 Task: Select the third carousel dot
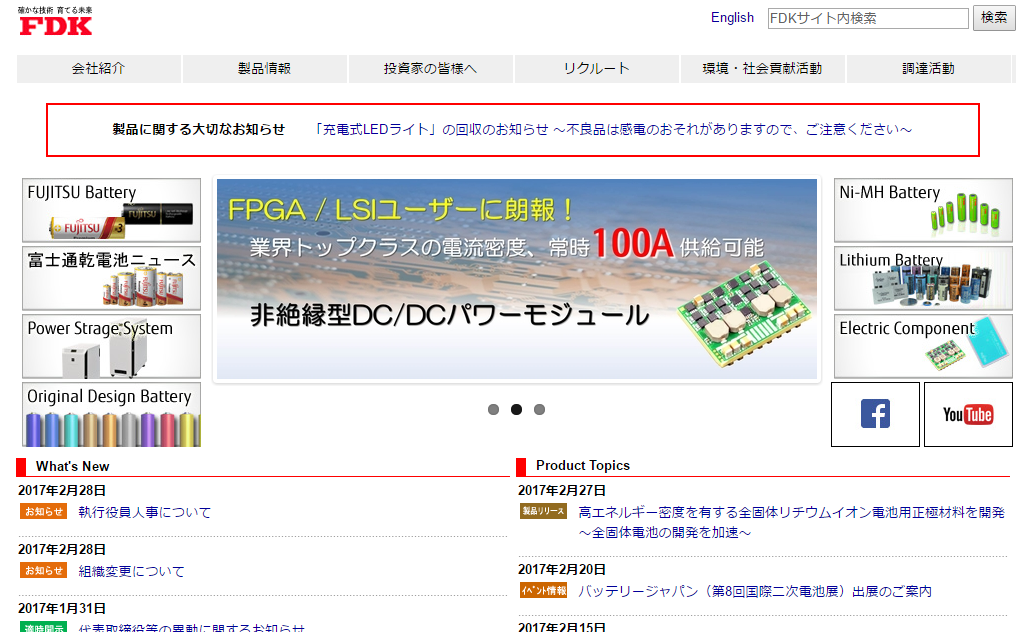tap(539, 410)
